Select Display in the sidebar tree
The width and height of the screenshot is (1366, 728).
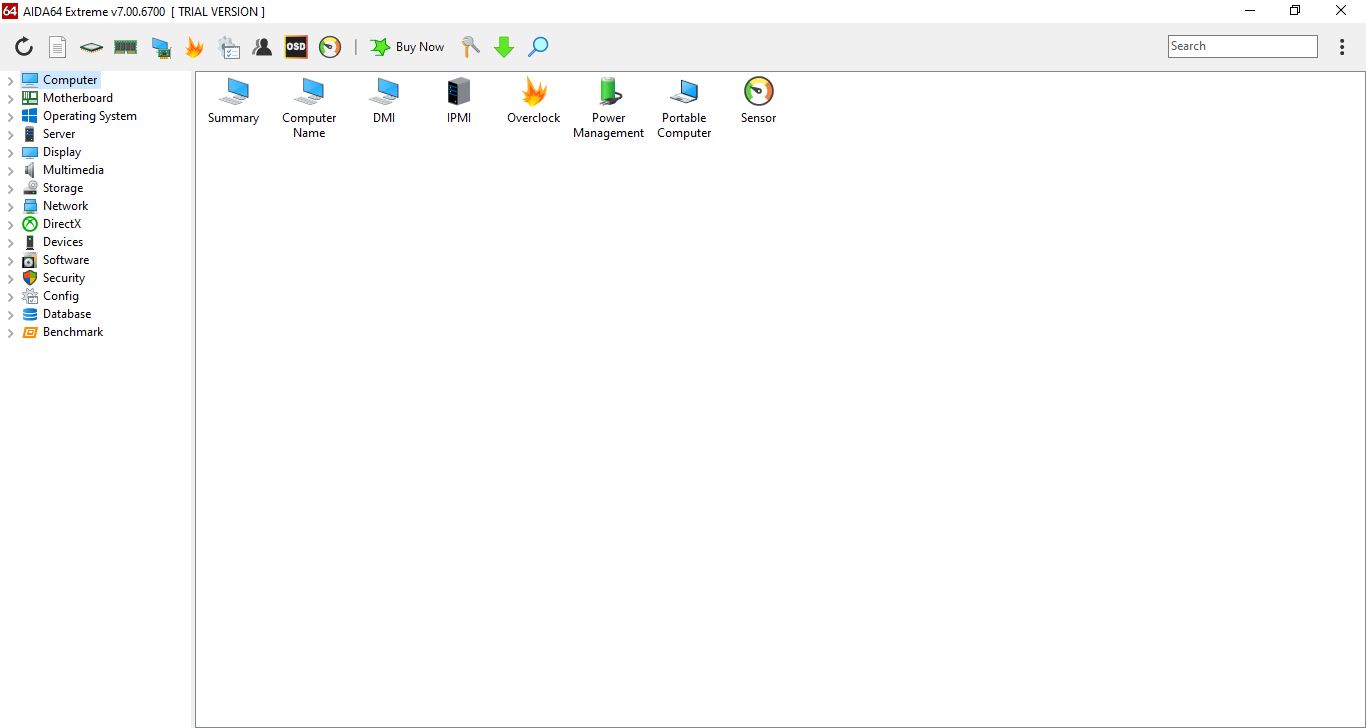52,152
